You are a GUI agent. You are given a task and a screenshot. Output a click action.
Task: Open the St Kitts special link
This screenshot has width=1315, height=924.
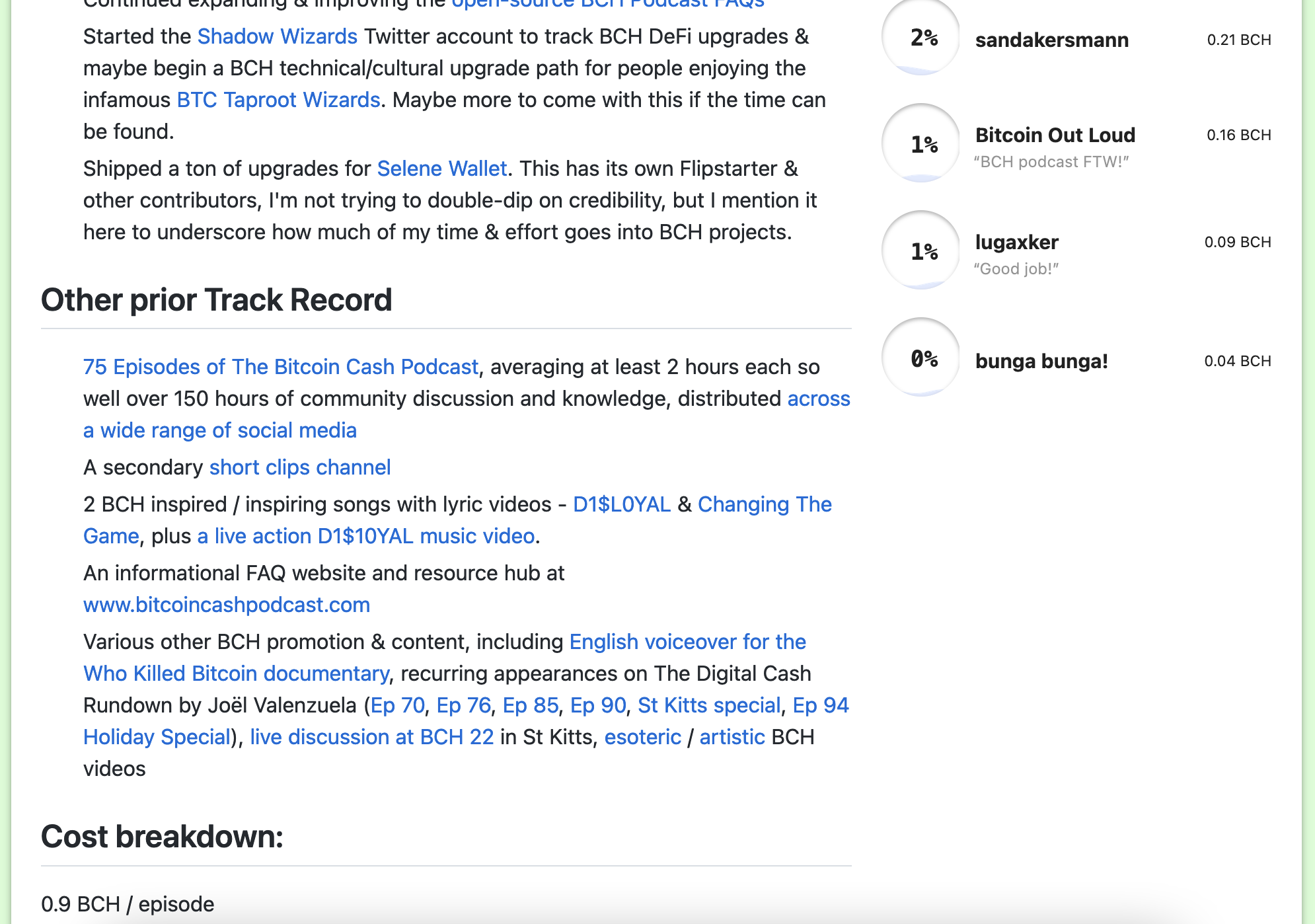coord(708,705)
